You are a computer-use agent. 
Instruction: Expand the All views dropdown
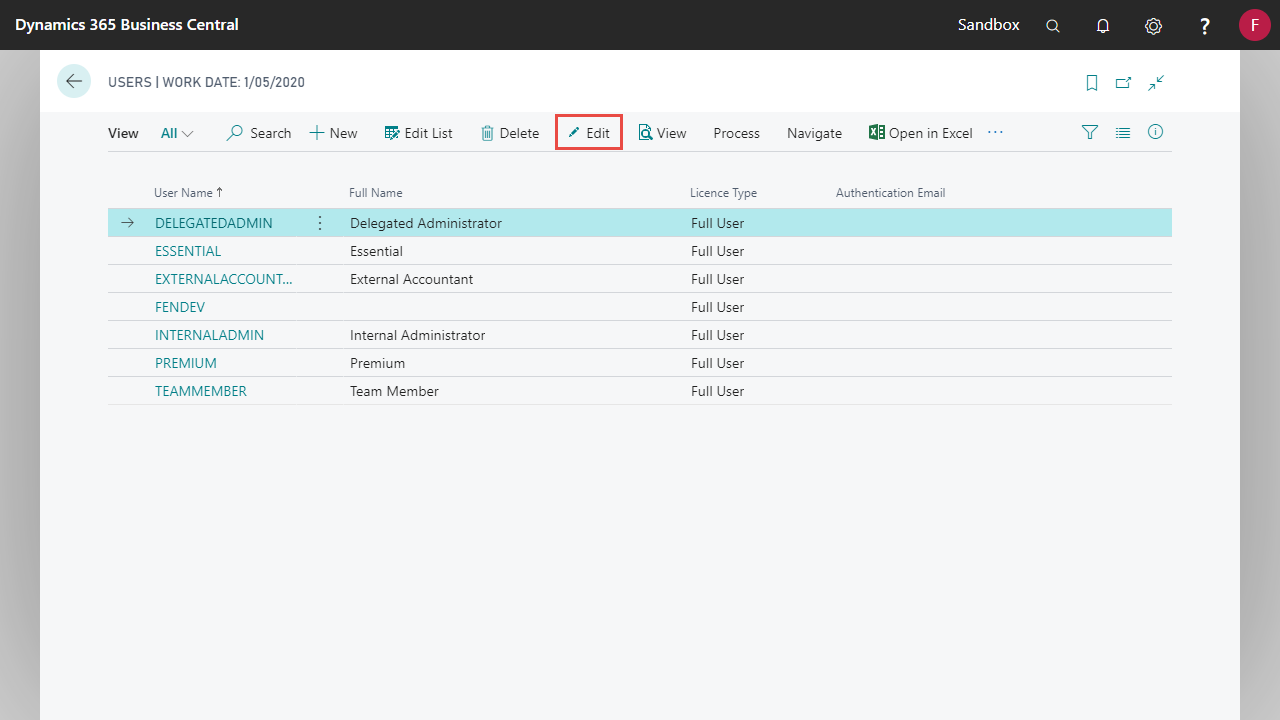[x=177, y=133]
